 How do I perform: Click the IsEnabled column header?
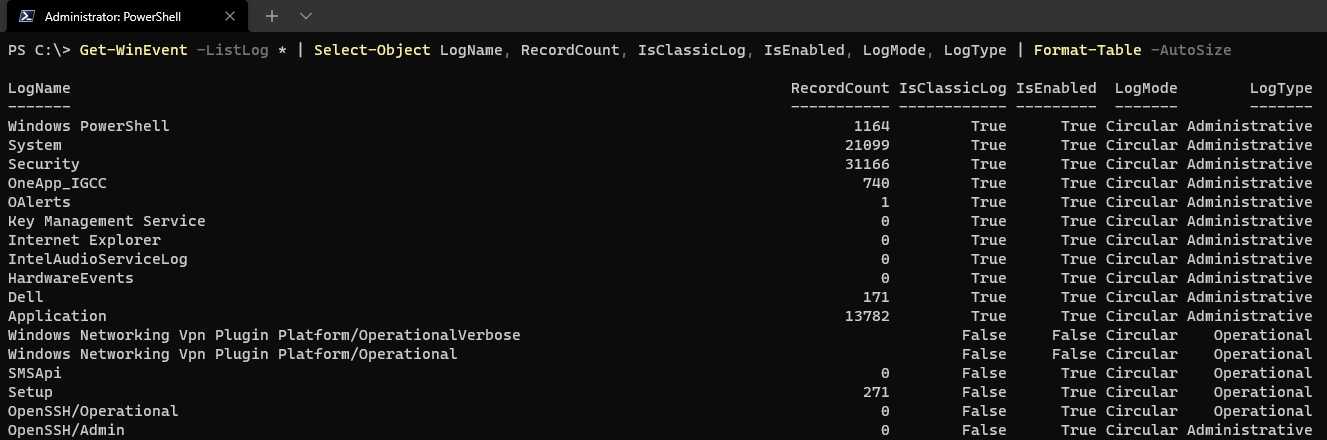(1056, 88)
